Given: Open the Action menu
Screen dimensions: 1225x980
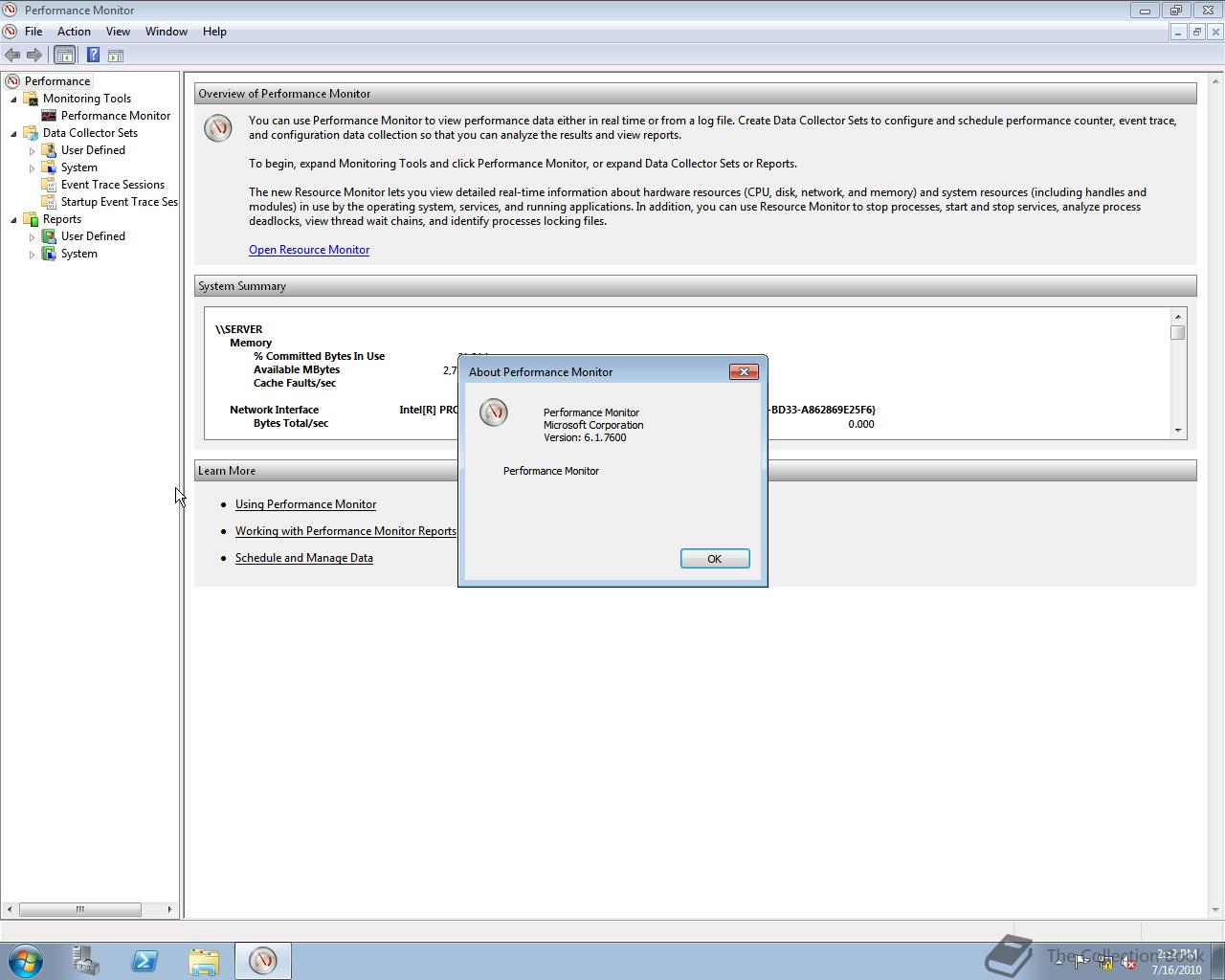Looking at the screenshot, I should tap(74, 32).
